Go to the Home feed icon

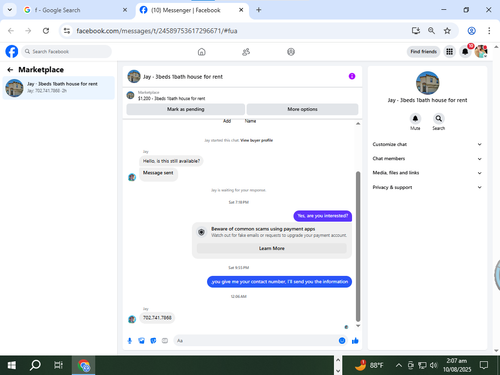click(202, 52)
